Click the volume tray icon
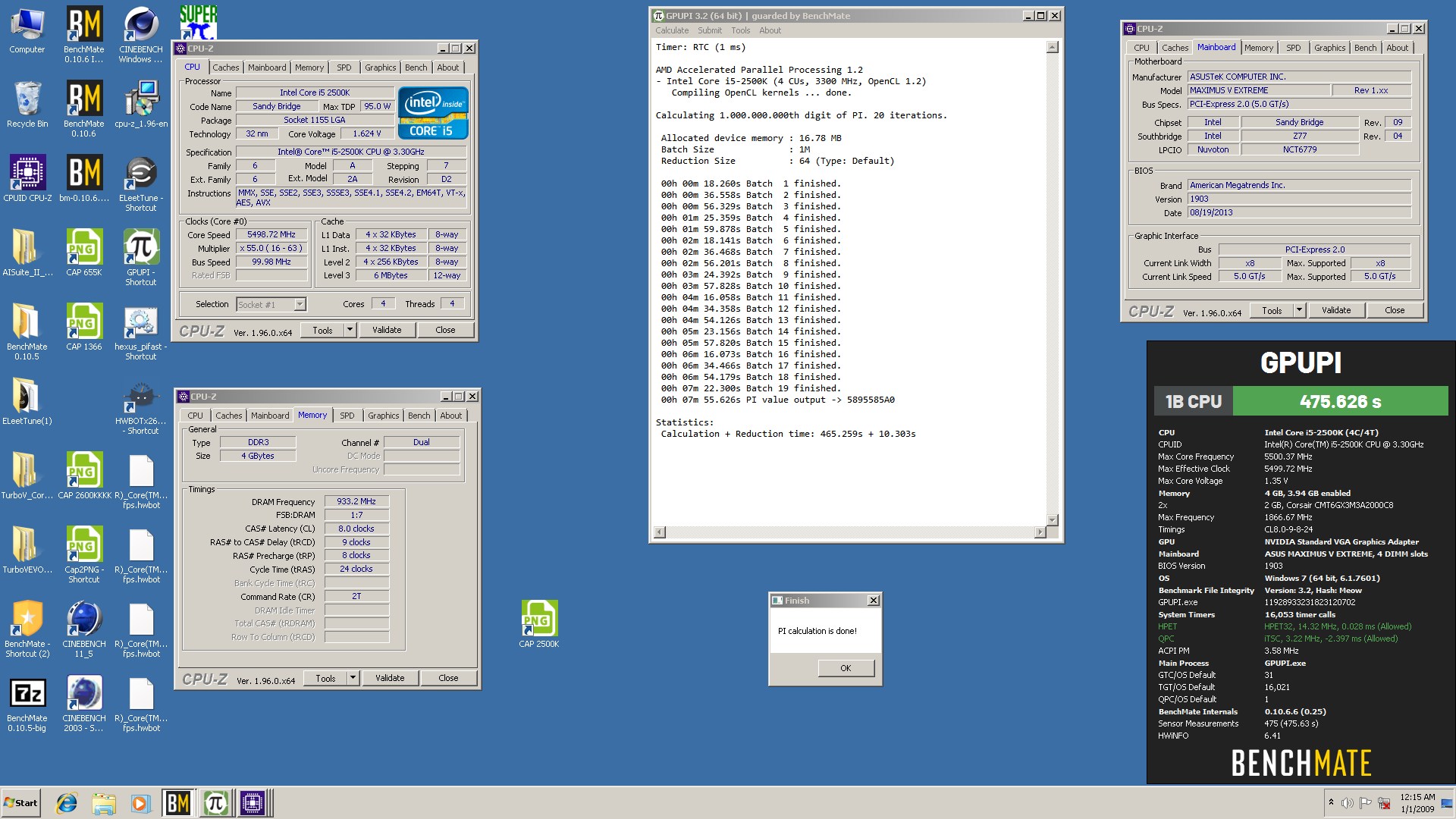 [1348, 803]
